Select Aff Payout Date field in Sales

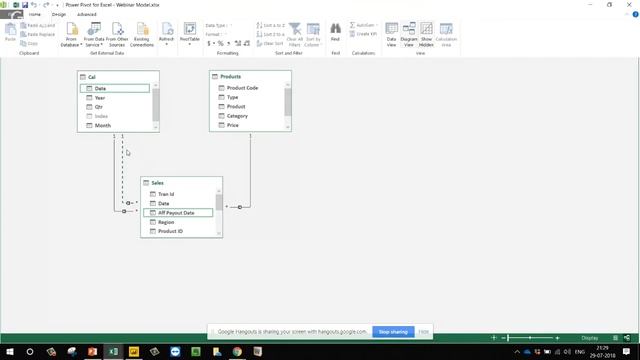pos(178,213)
